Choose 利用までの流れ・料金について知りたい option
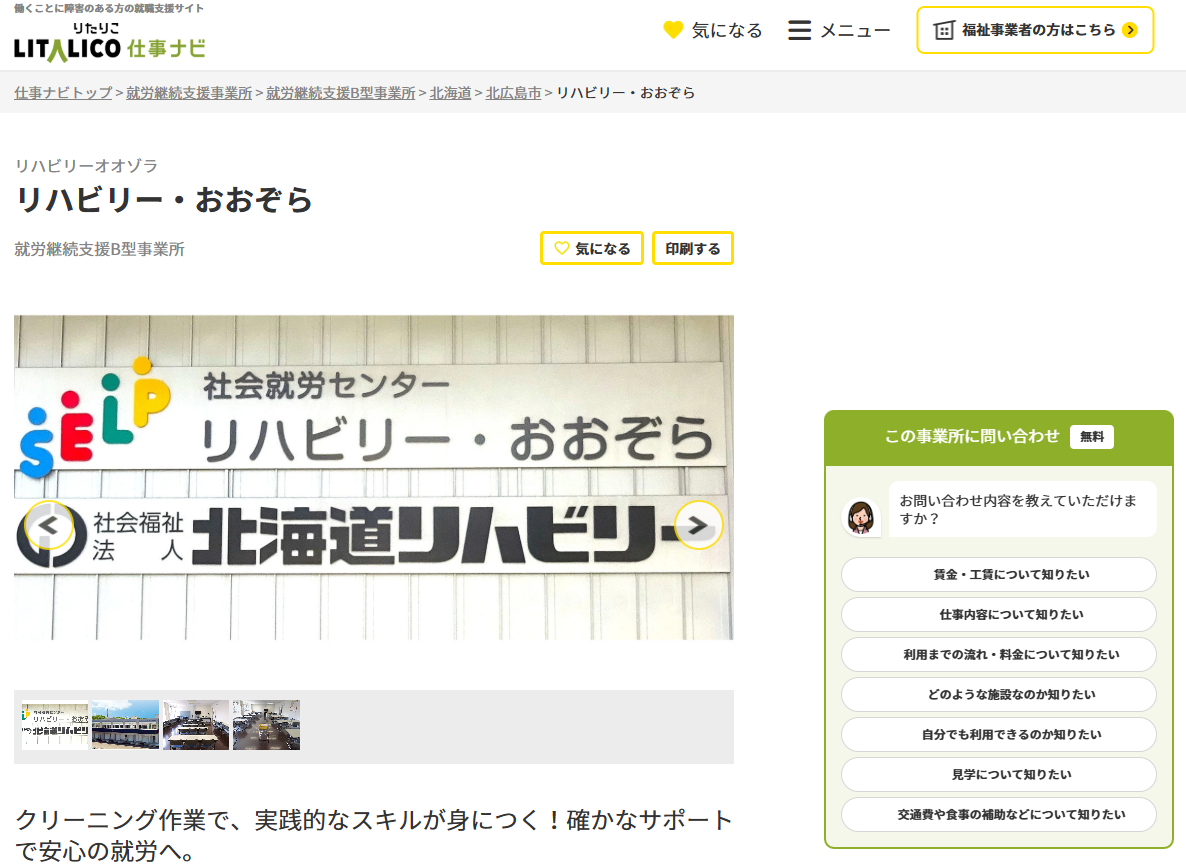 [x=998, y=654]
